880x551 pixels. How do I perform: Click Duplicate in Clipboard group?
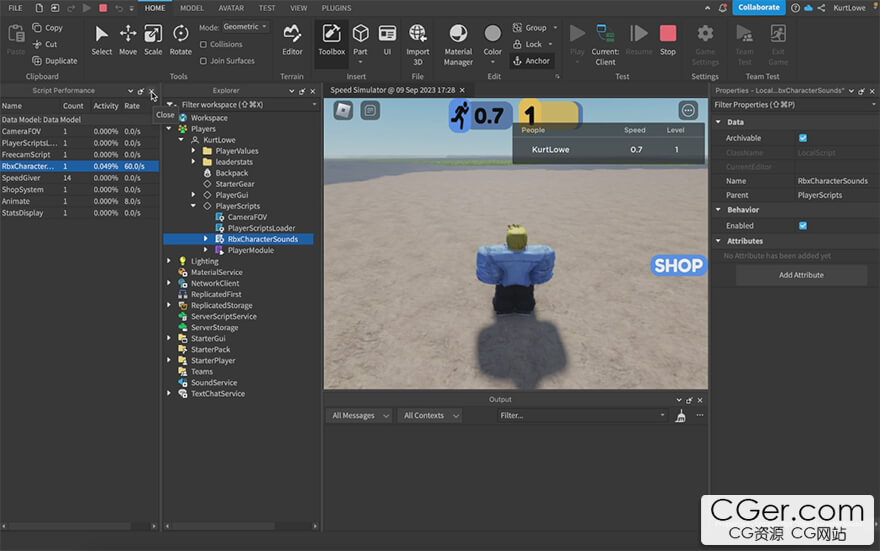point(55,61)
